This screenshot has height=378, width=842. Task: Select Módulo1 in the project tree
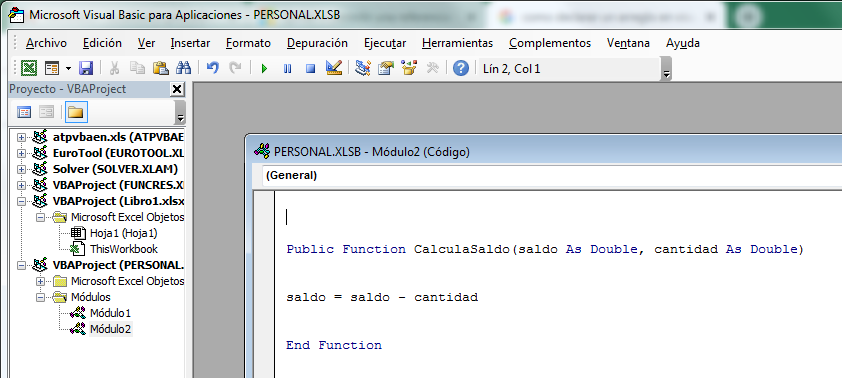[x=110, y=313]
